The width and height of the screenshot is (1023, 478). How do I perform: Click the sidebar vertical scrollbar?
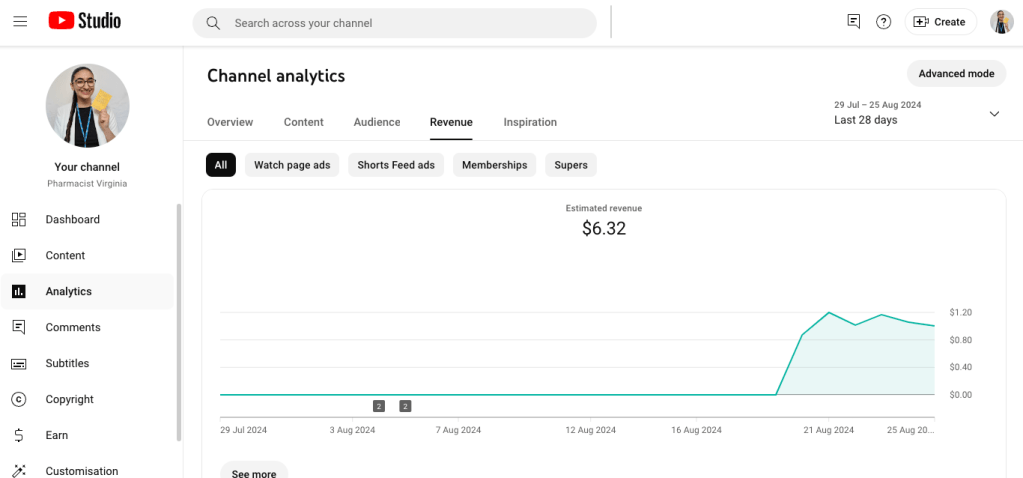pyautogui.click(x=179, y=323)
